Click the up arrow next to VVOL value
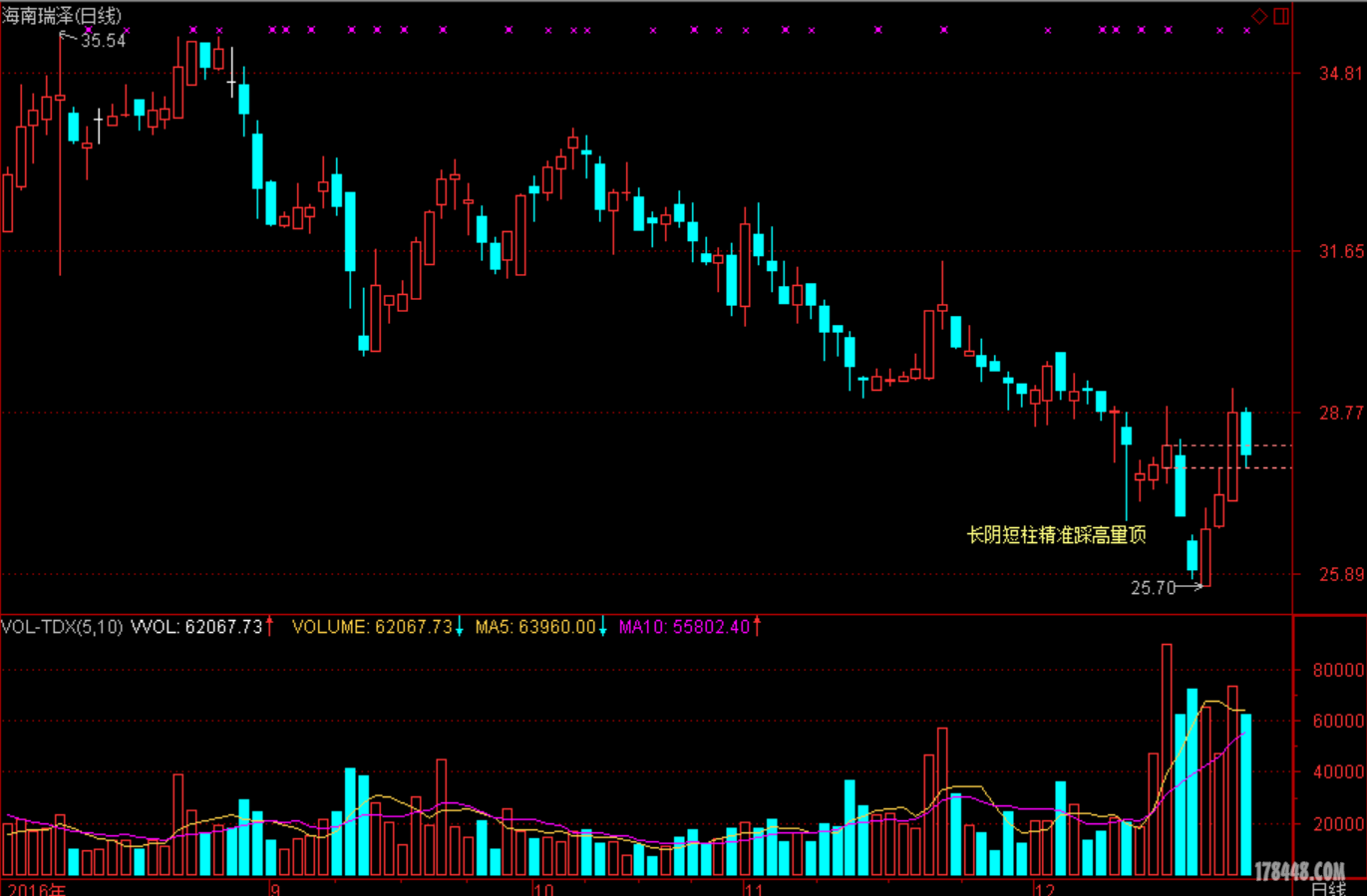This screenshot has width=1367, height=896. (x=269, y=626)
